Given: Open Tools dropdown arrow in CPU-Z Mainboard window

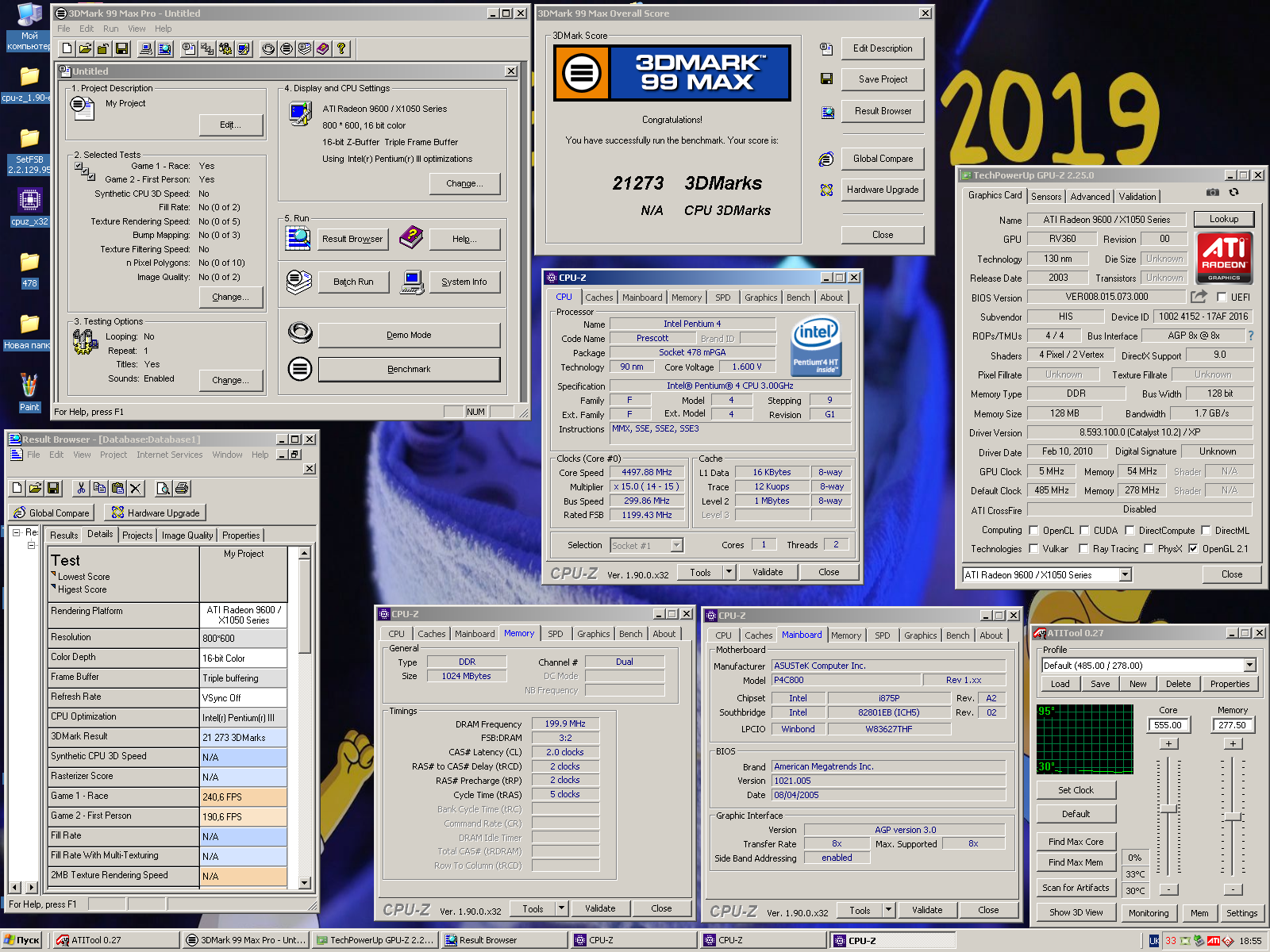Looking at the screenshot, I should point(888,911).
